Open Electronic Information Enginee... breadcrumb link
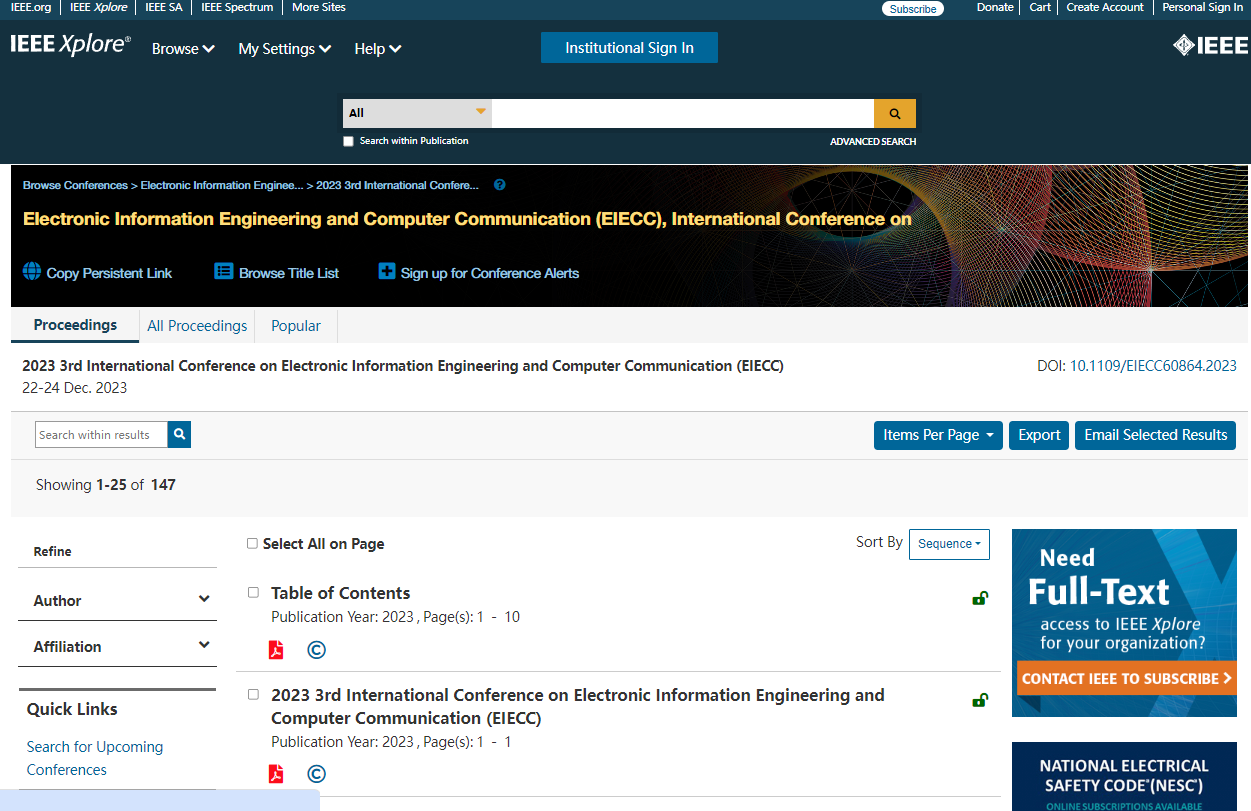This screenshot has width=1251, height=811. (222, 185)
